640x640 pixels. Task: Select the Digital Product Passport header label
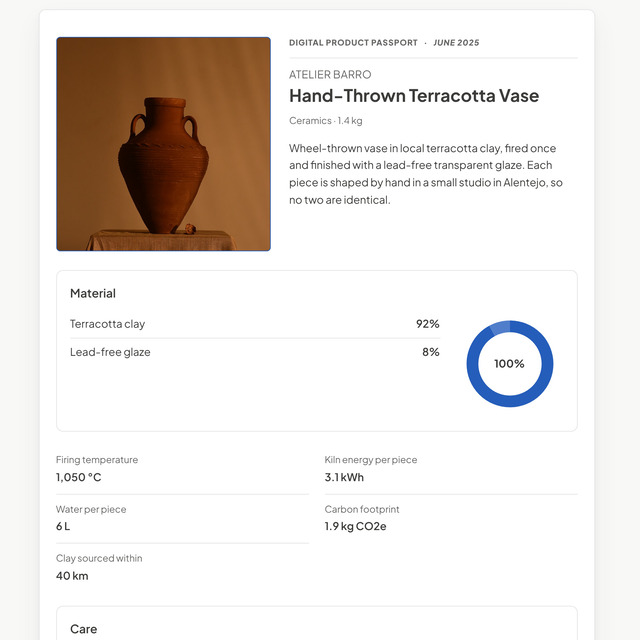(x=353, y=43)
